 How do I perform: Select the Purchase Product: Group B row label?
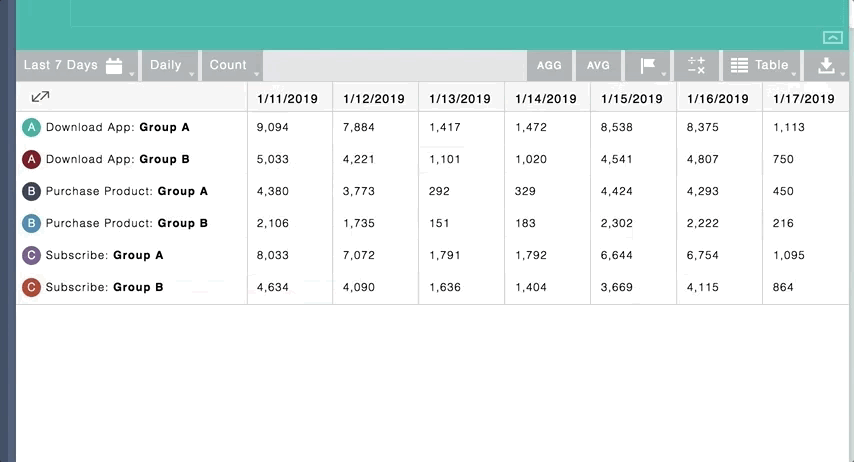127,223
